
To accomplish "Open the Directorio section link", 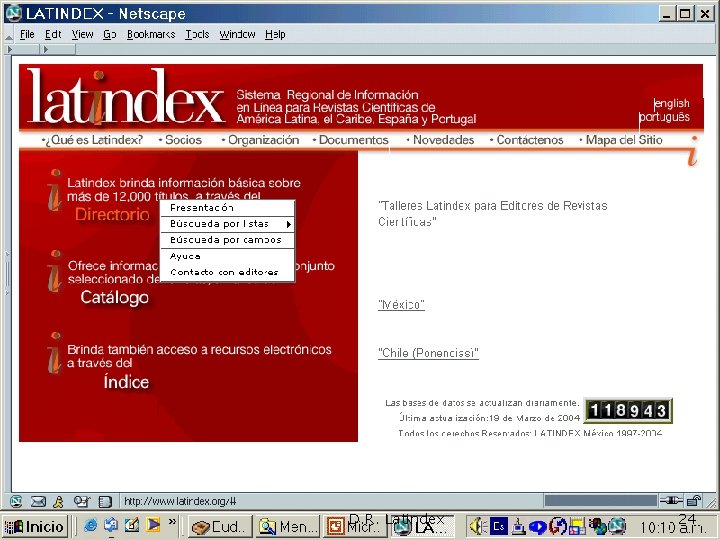I will pyautogui.click(x=112, y=214).
